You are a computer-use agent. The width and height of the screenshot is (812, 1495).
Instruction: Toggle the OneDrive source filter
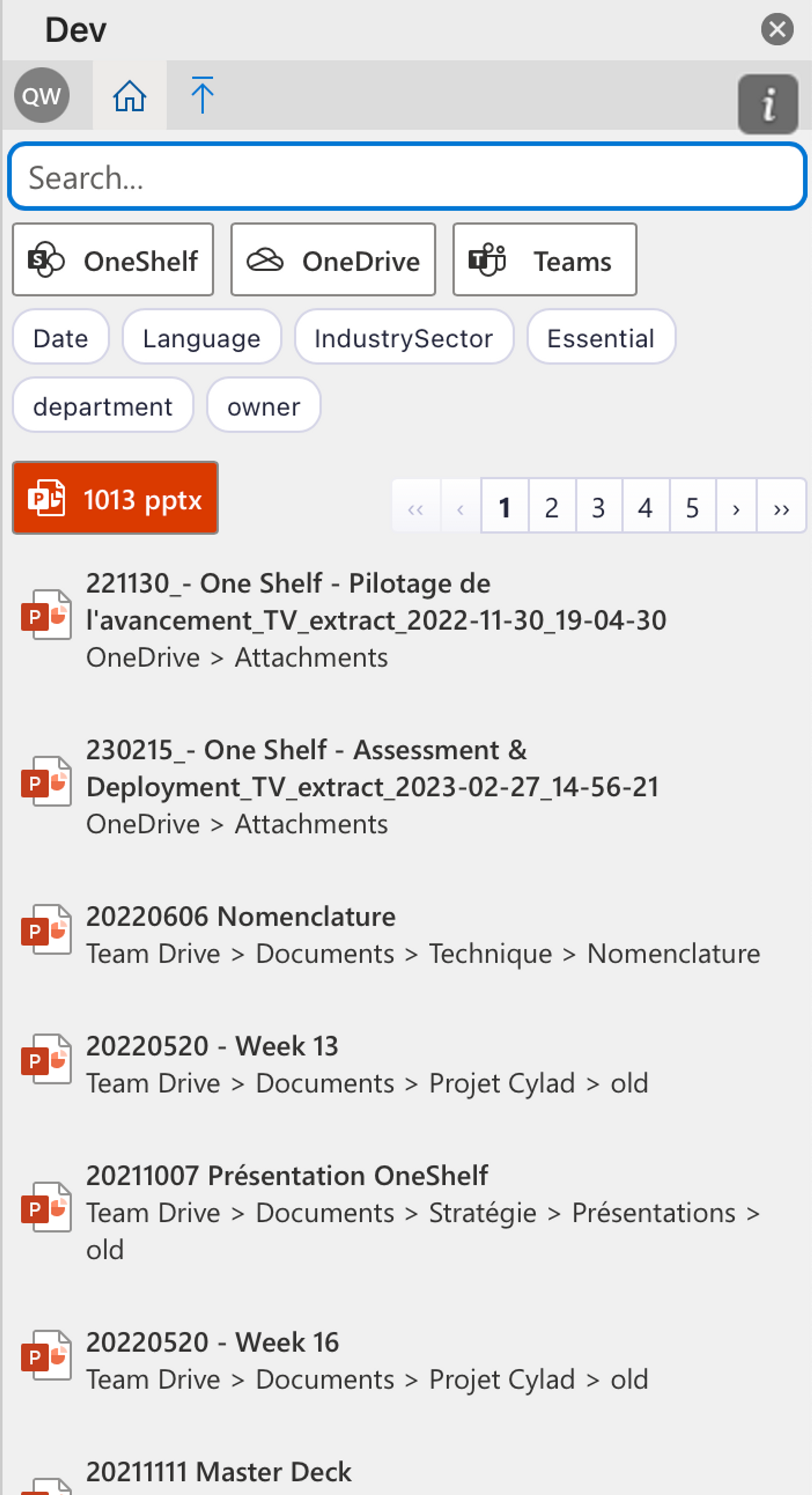pyautogui.click(x=333, y=260)
